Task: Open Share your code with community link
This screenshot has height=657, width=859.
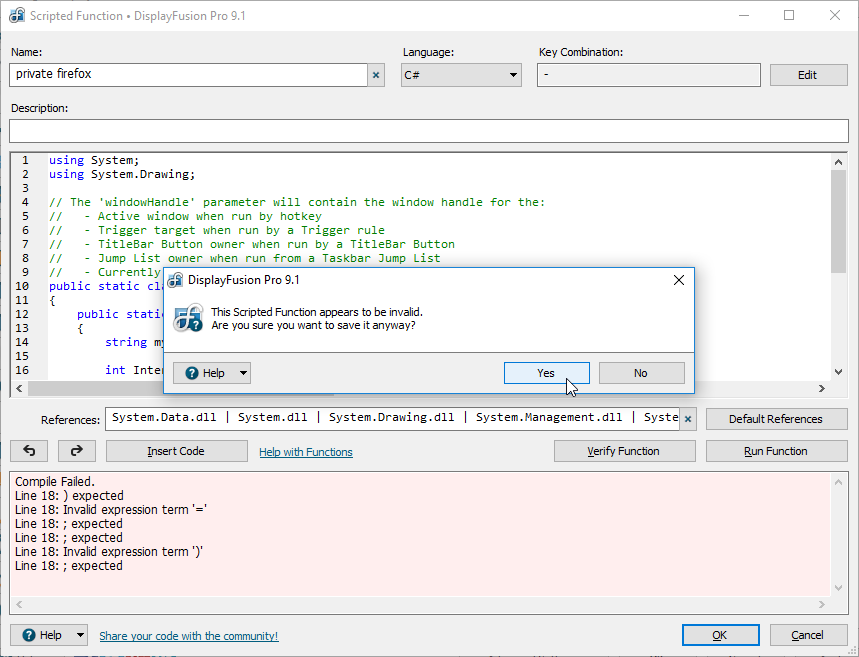Action: click(189, 636)
